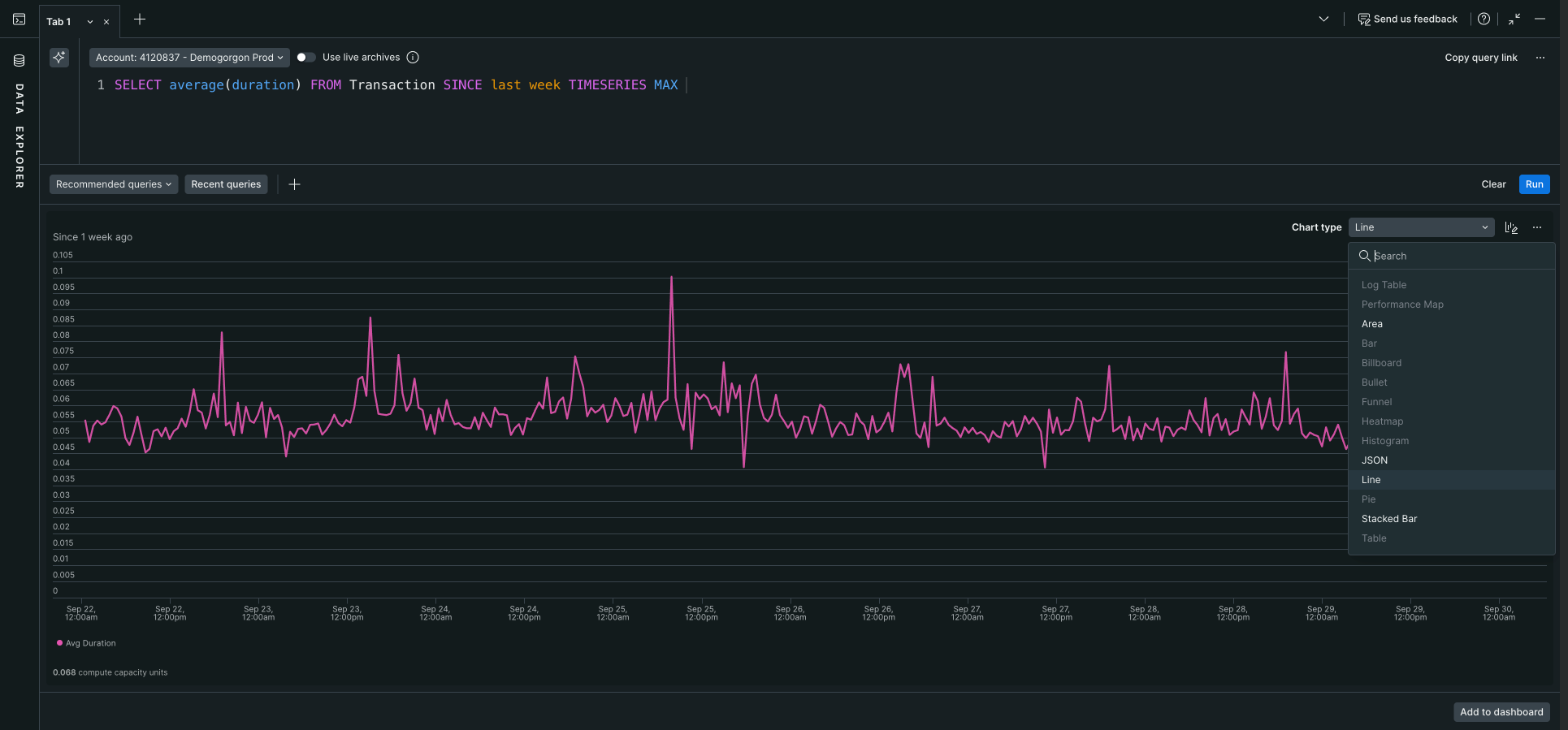Image resolution: width=1568 pixels, height=730 pixels.
Task: Choose Stacked Bar chart type
Action: click(x=1388, y=519)
